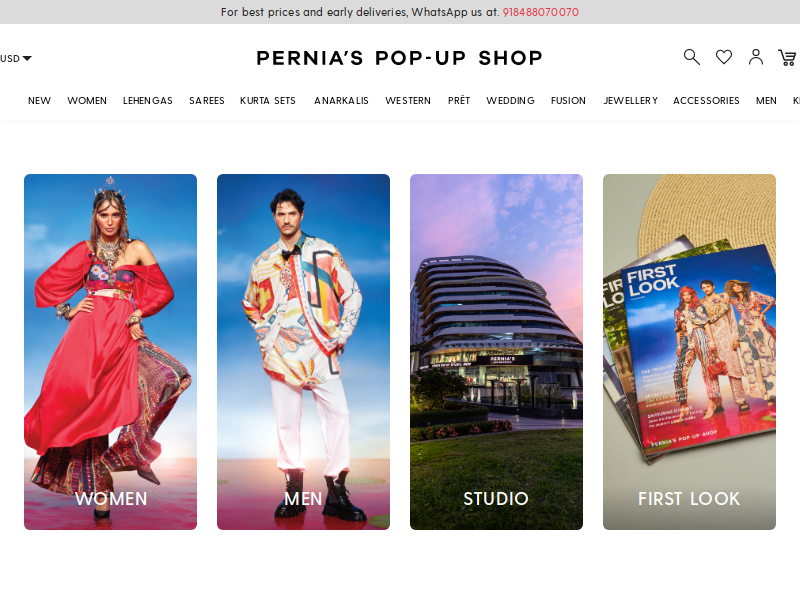Open the ACCESSORIES navigation item
The image size is (800, 600).
point(706,101)
